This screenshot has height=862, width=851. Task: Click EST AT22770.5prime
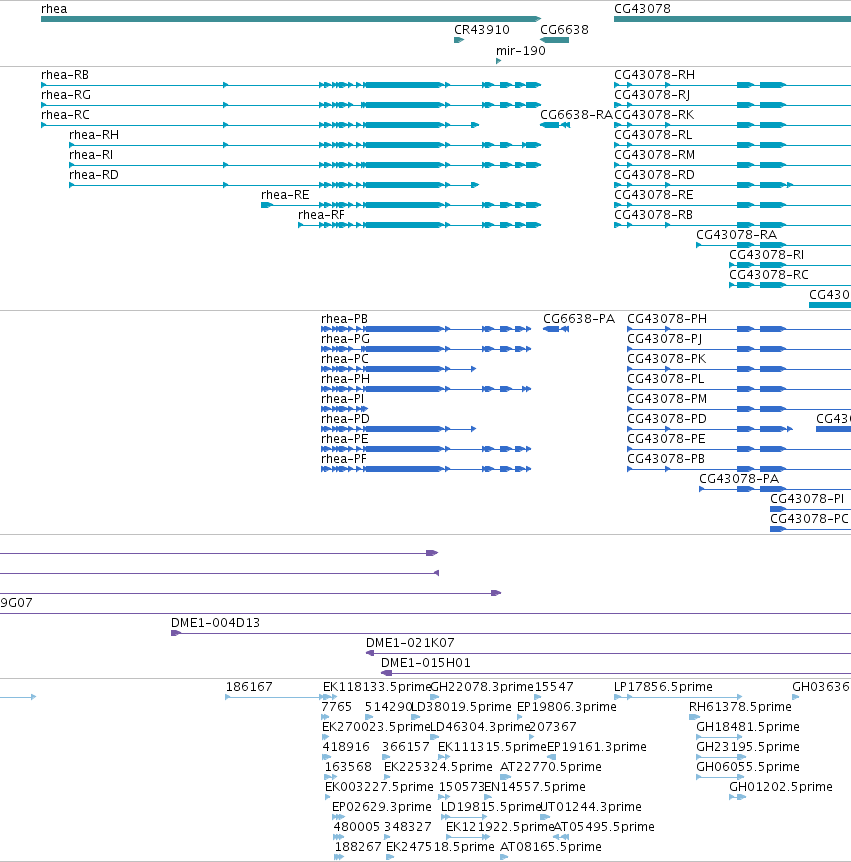[x=505, y=777]
